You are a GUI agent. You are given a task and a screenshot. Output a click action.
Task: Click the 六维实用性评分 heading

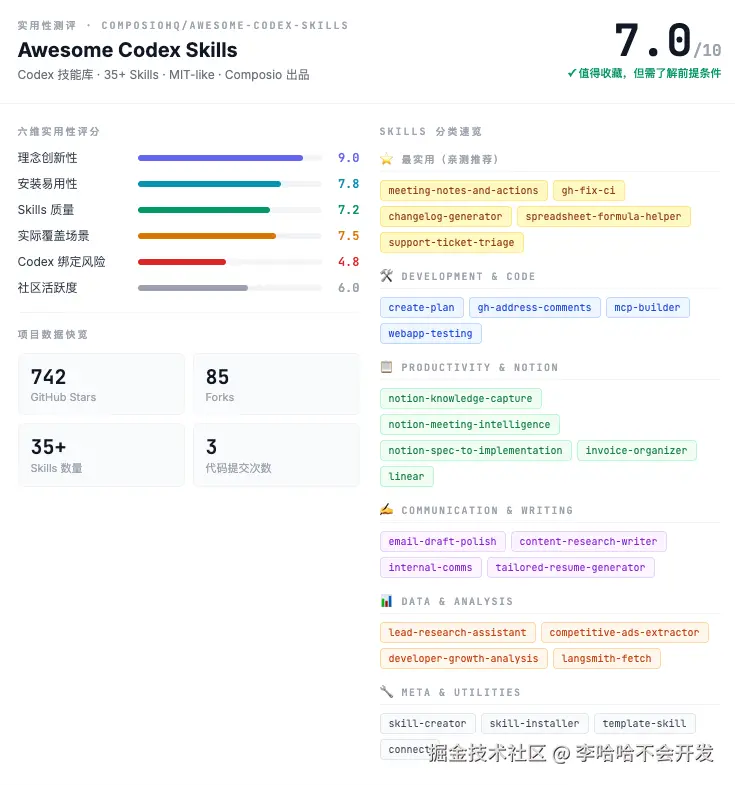[59, 131]
